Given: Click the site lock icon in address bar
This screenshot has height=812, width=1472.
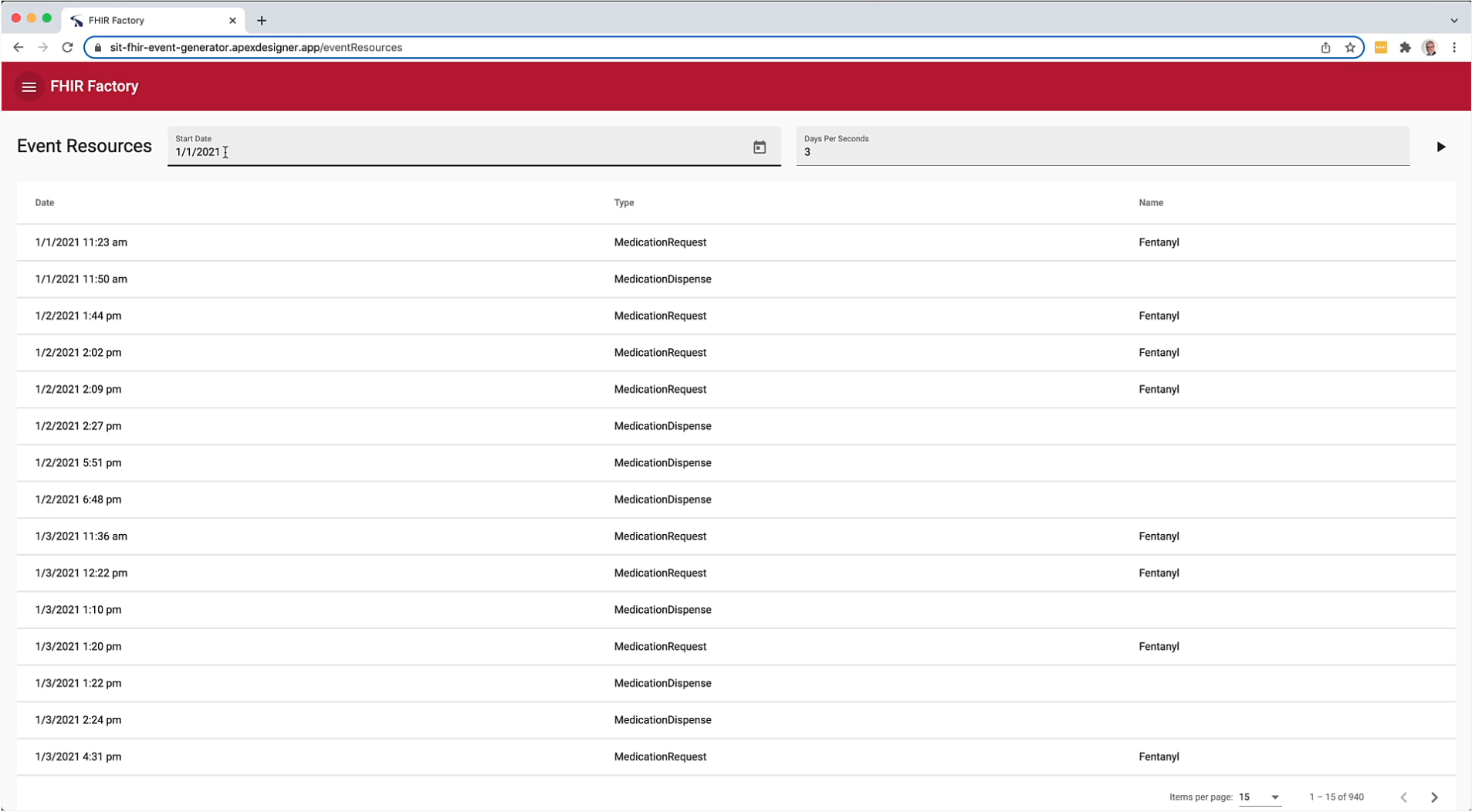Looking at the screenshot, I should click(x=97, y=47).
